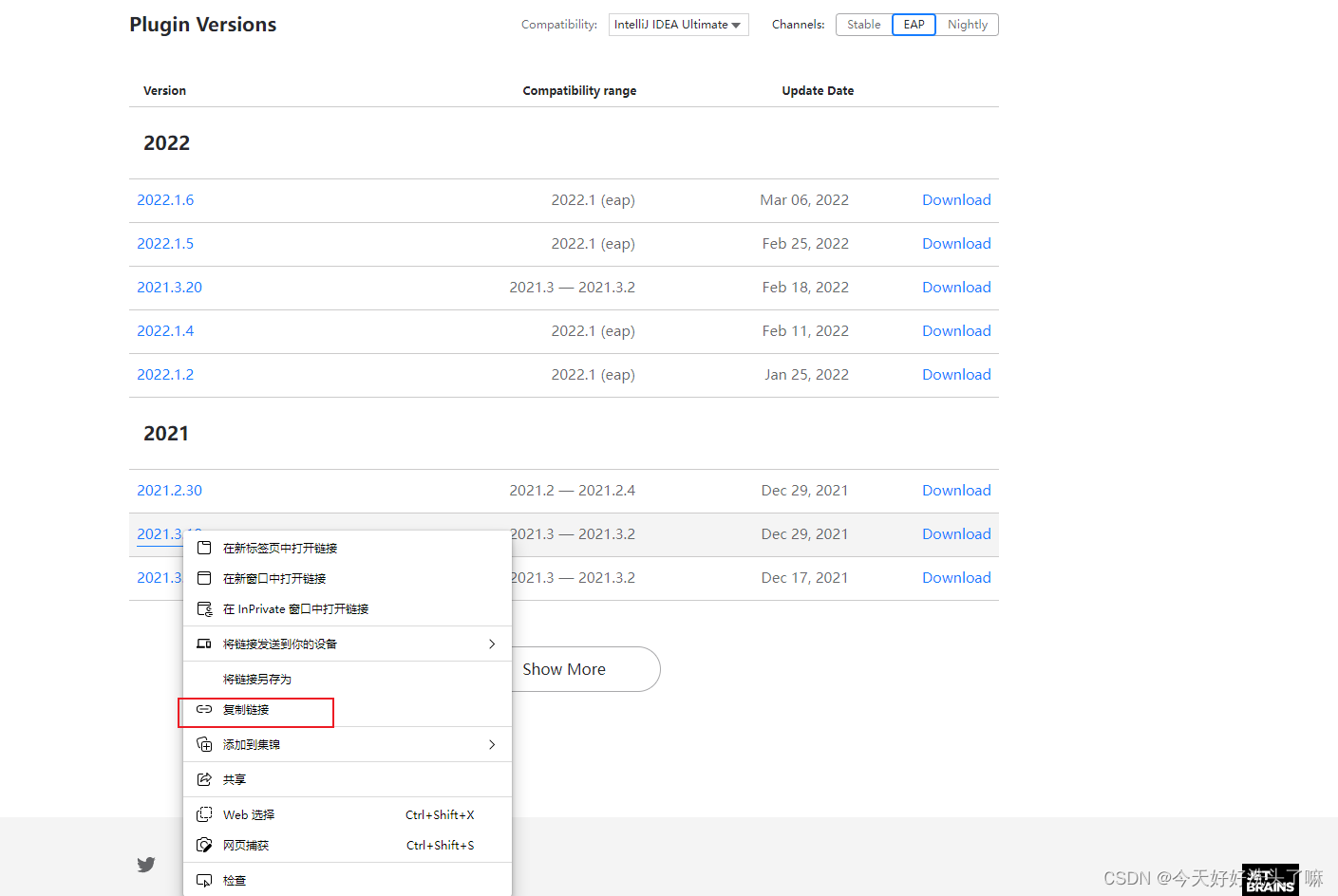Open version 2022.1.6 link
This screenshot has width=1338, height=896.
point(165,199)
